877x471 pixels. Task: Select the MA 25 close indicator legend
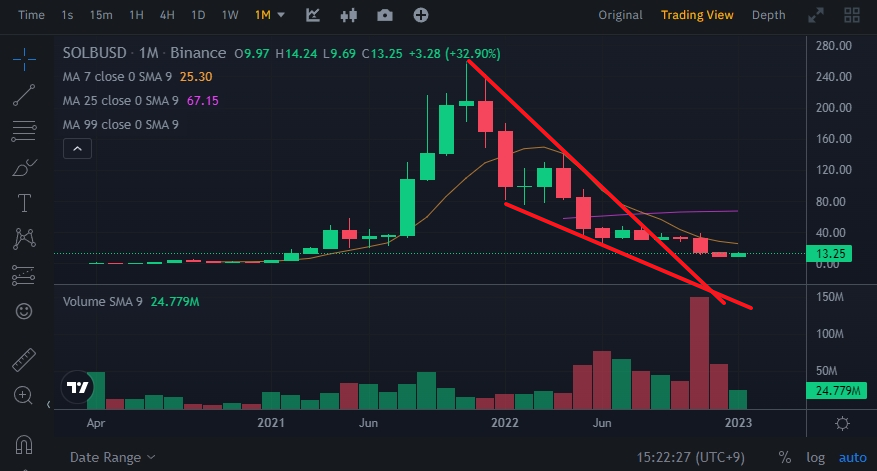(120, 101)
